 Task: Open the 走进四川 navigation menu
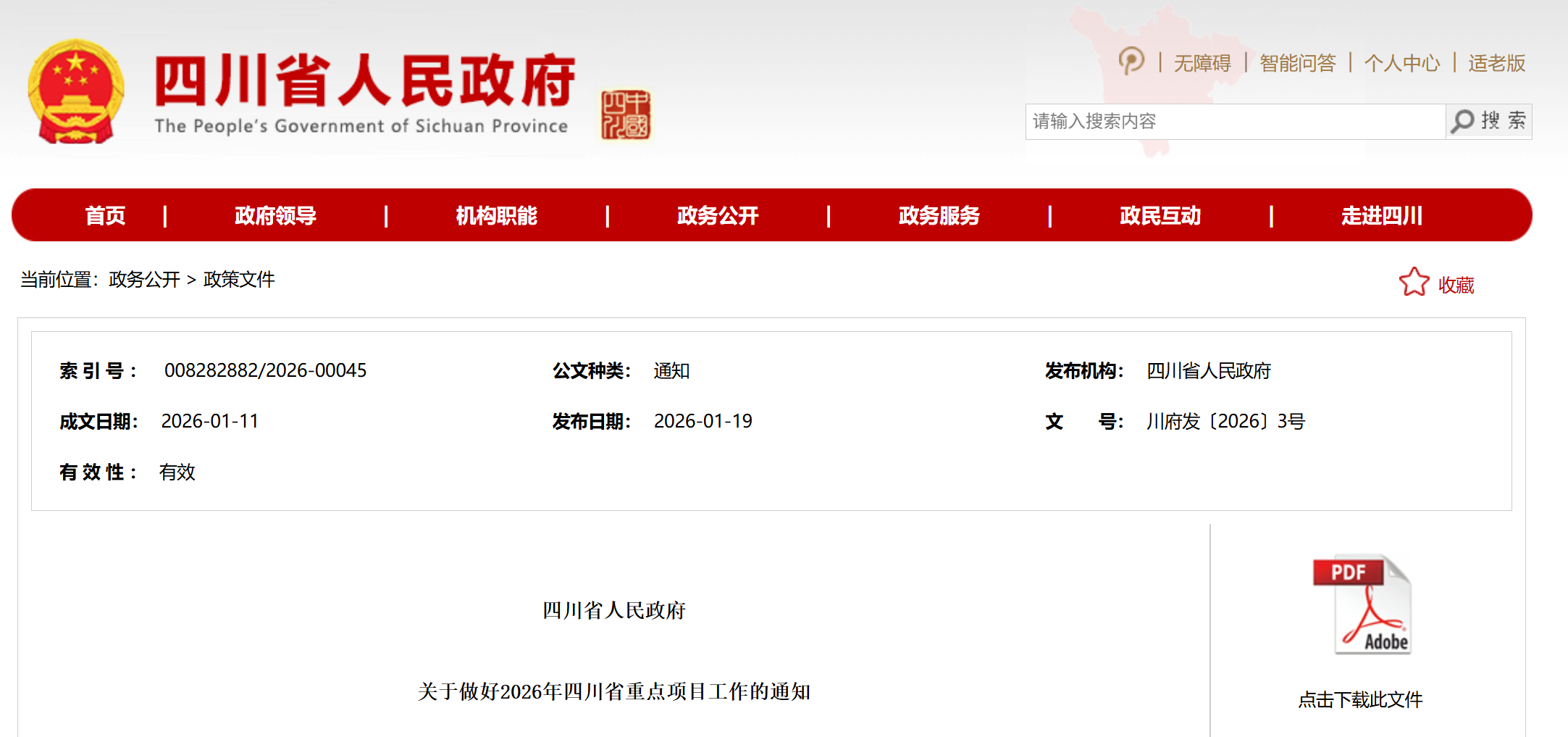[1381, 216]
